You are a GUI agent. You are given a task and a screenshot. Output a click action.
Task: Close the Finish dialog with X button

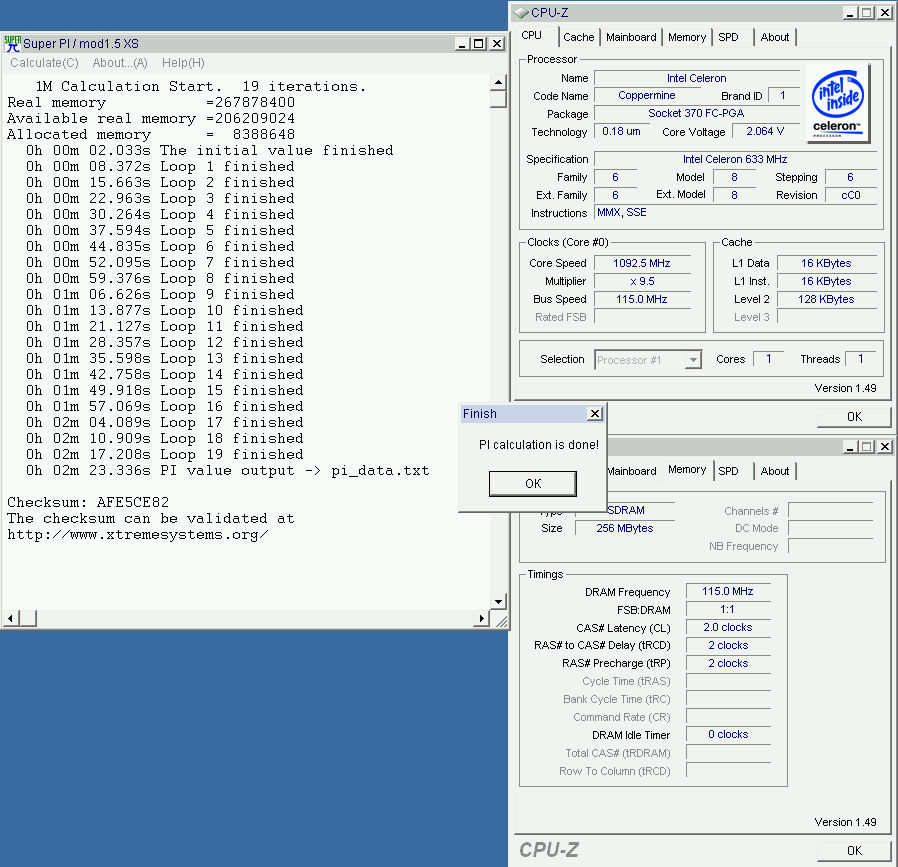595,413
